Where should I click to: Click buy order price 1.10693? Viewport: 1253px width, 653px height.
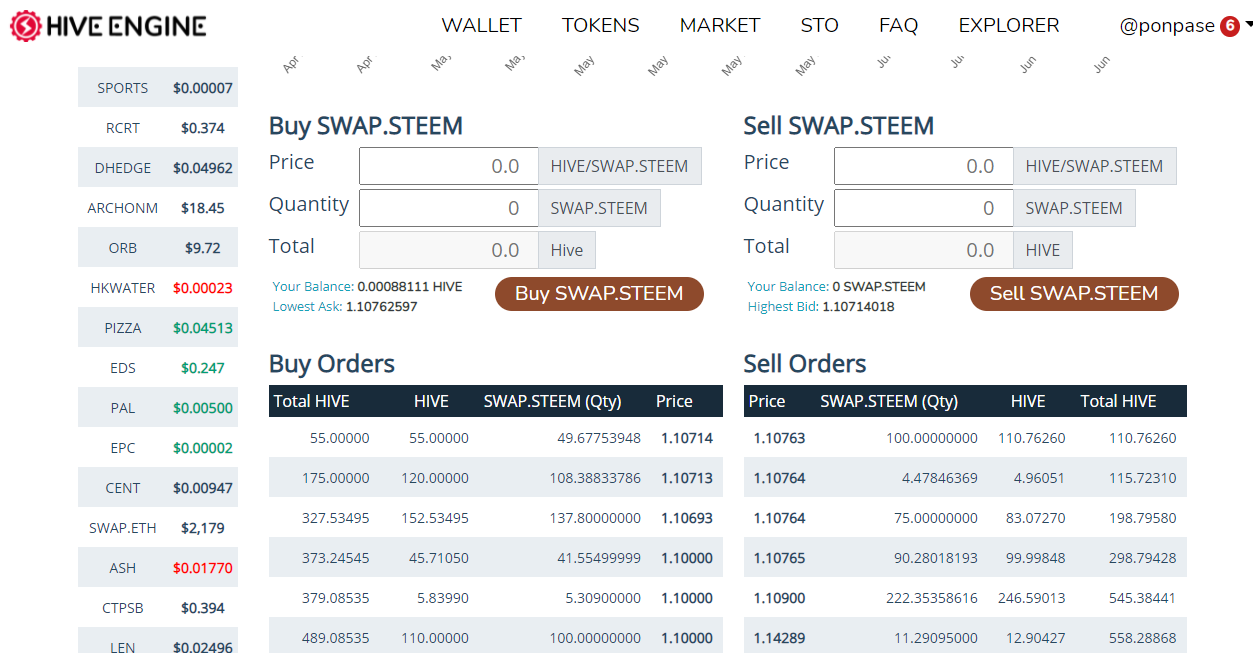click(x=687, y=518)
